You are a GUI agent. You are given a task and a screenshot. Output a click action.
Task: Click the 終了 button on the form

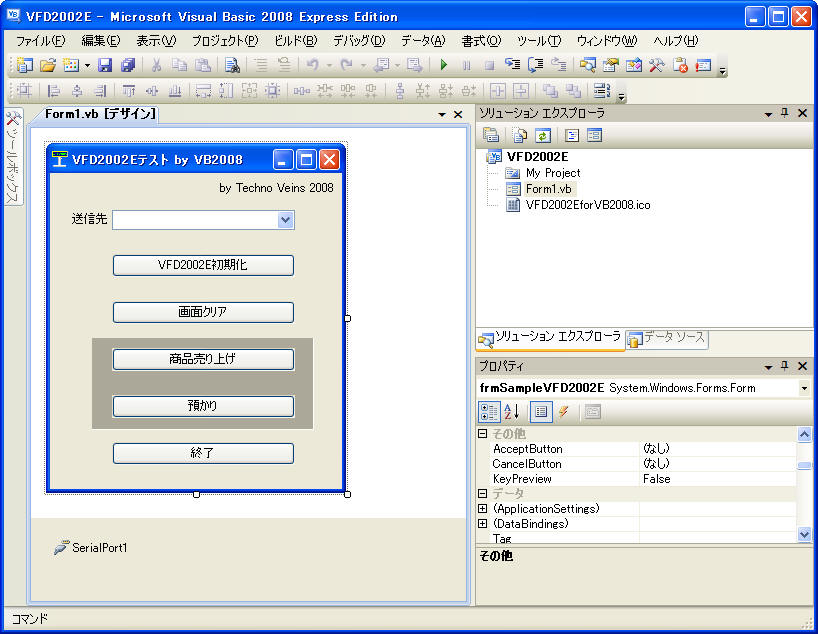click(203, 453)
